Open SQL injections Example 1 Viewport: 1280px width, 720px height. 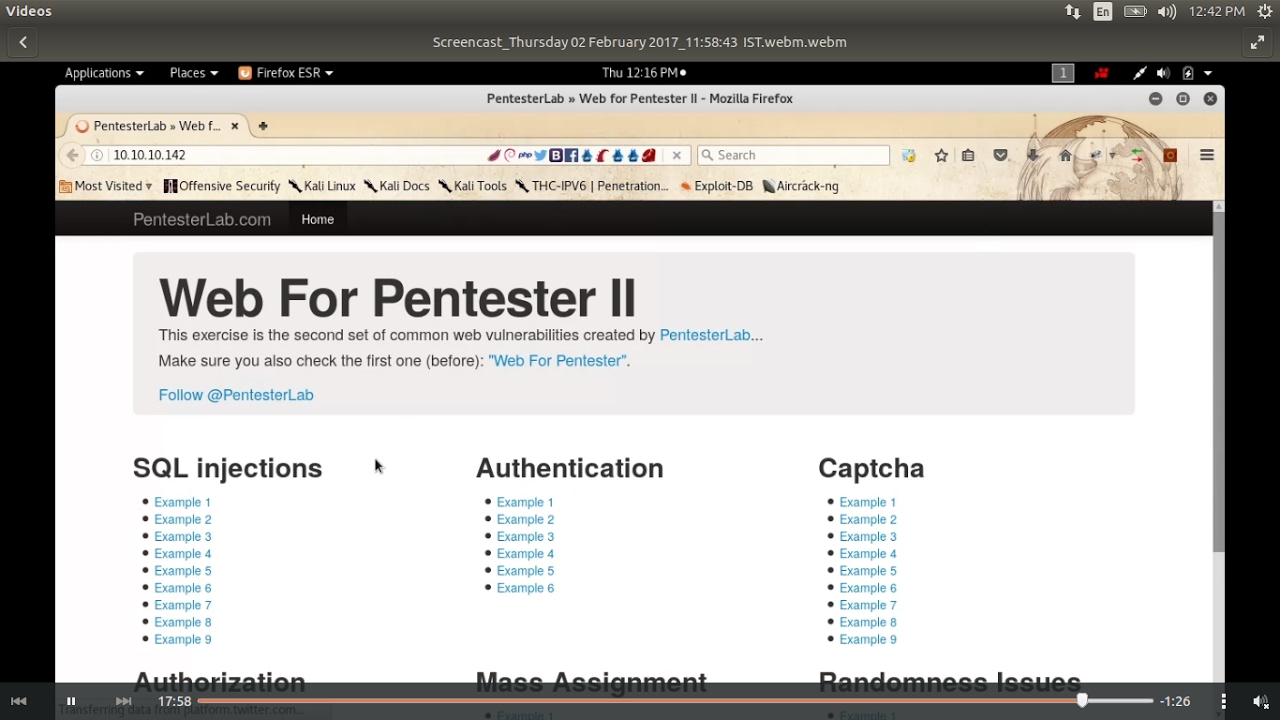182,502
